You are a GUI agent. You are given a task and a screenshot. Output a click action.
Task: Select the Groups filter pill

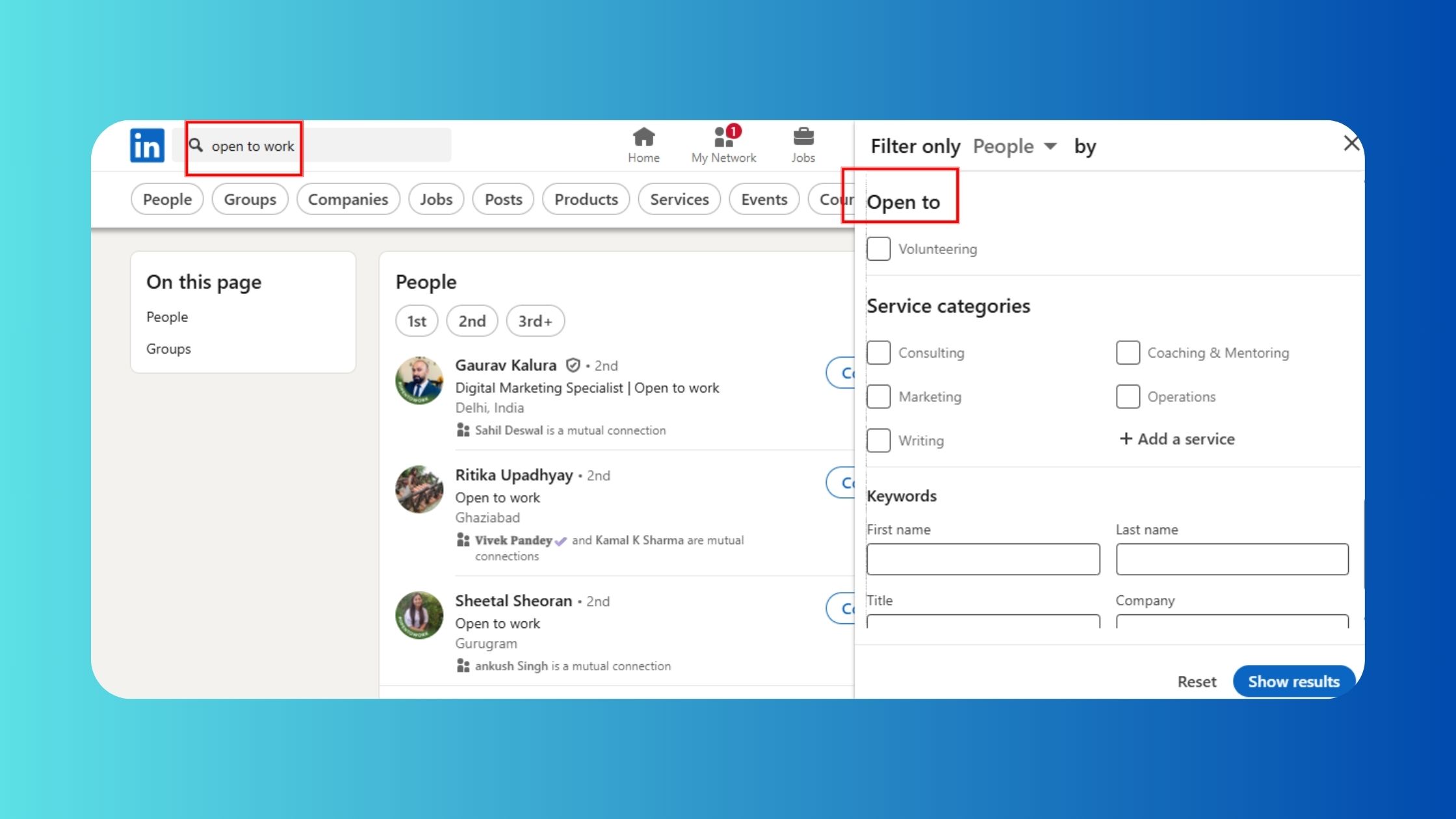coord(250,199)
